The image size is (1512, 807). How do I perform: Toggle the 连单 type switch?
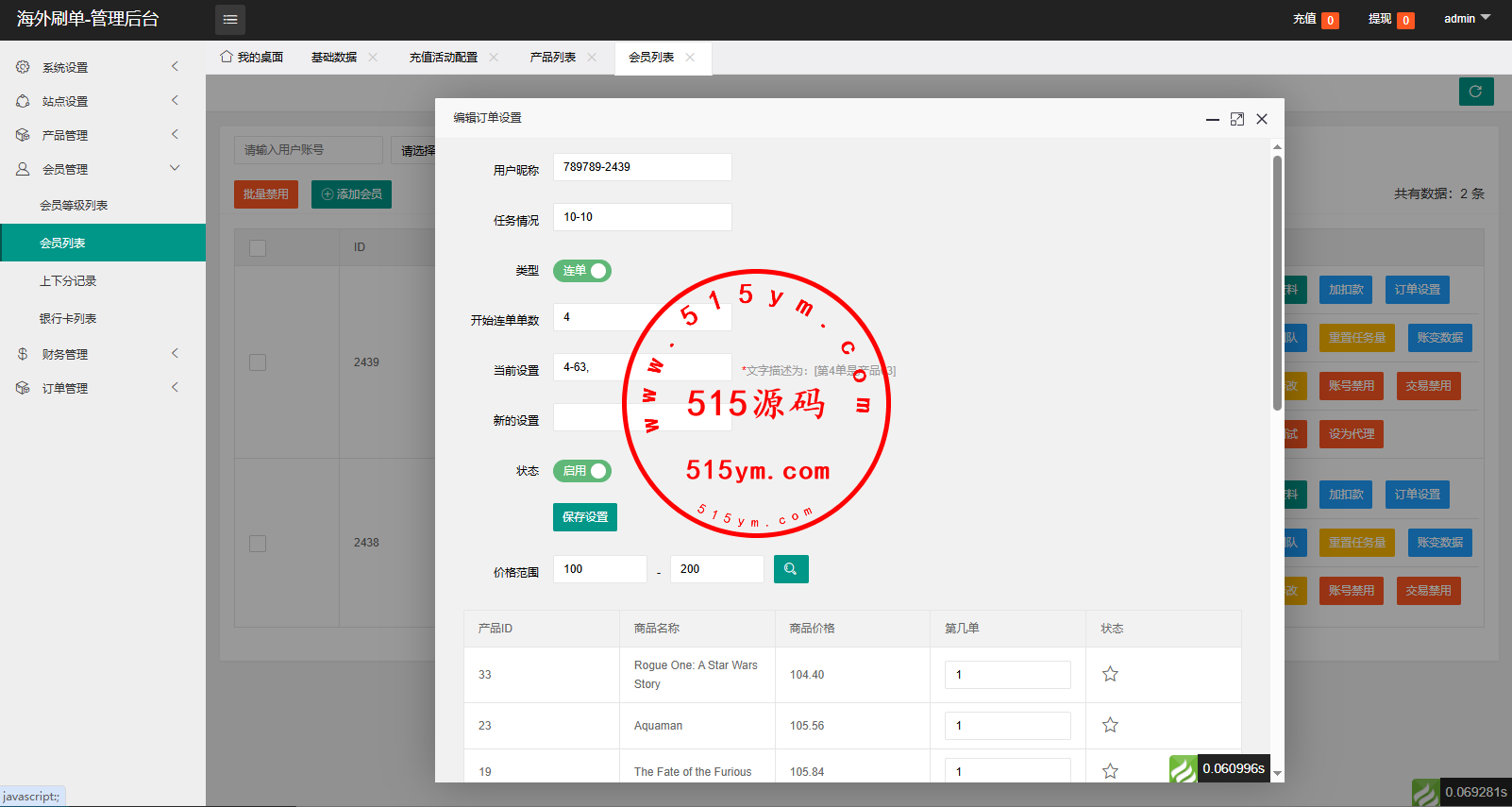coord(582,271)
